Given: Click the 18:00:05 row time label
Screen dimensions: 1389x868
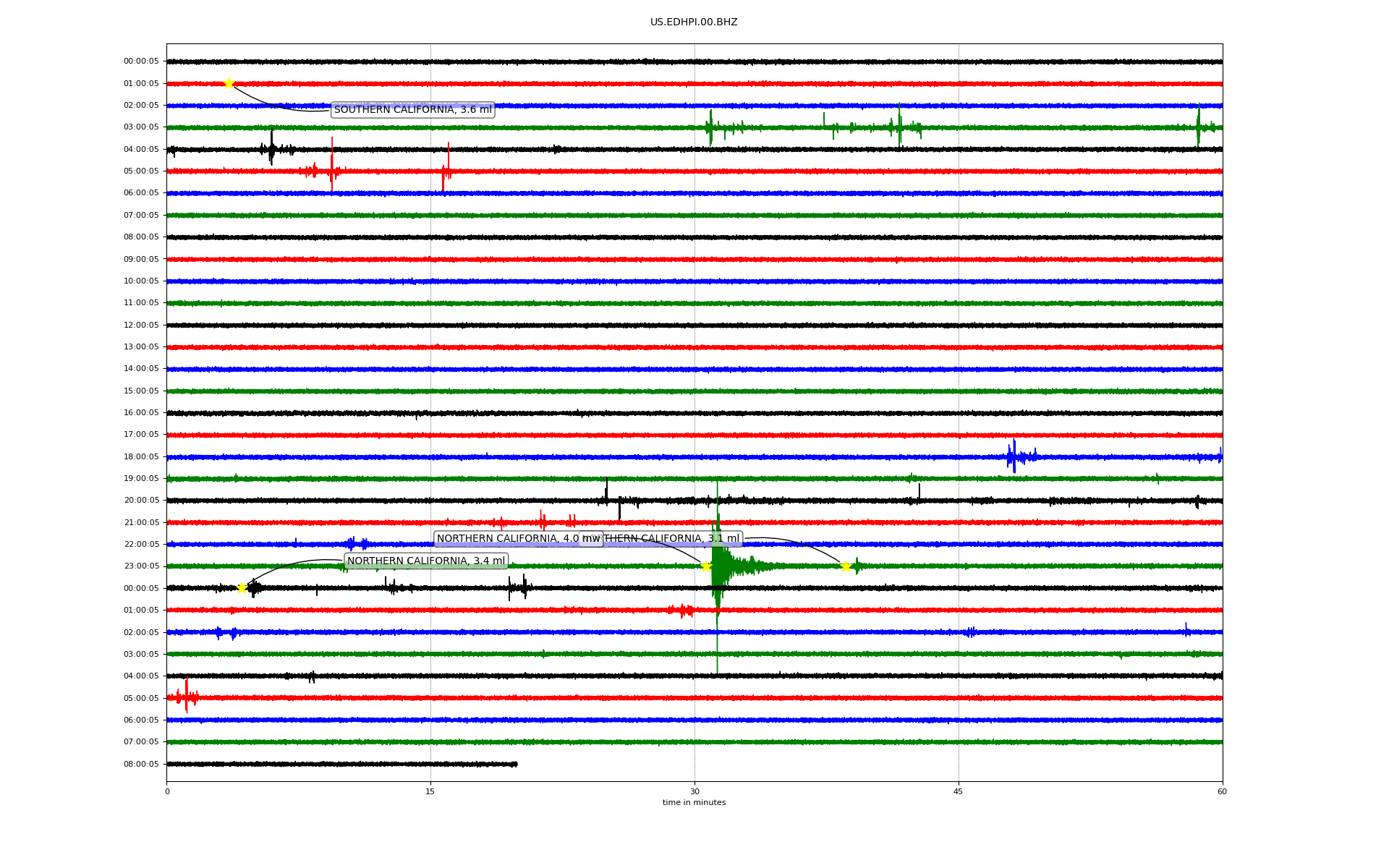Looking at the screenshot, I should (141, 456).
